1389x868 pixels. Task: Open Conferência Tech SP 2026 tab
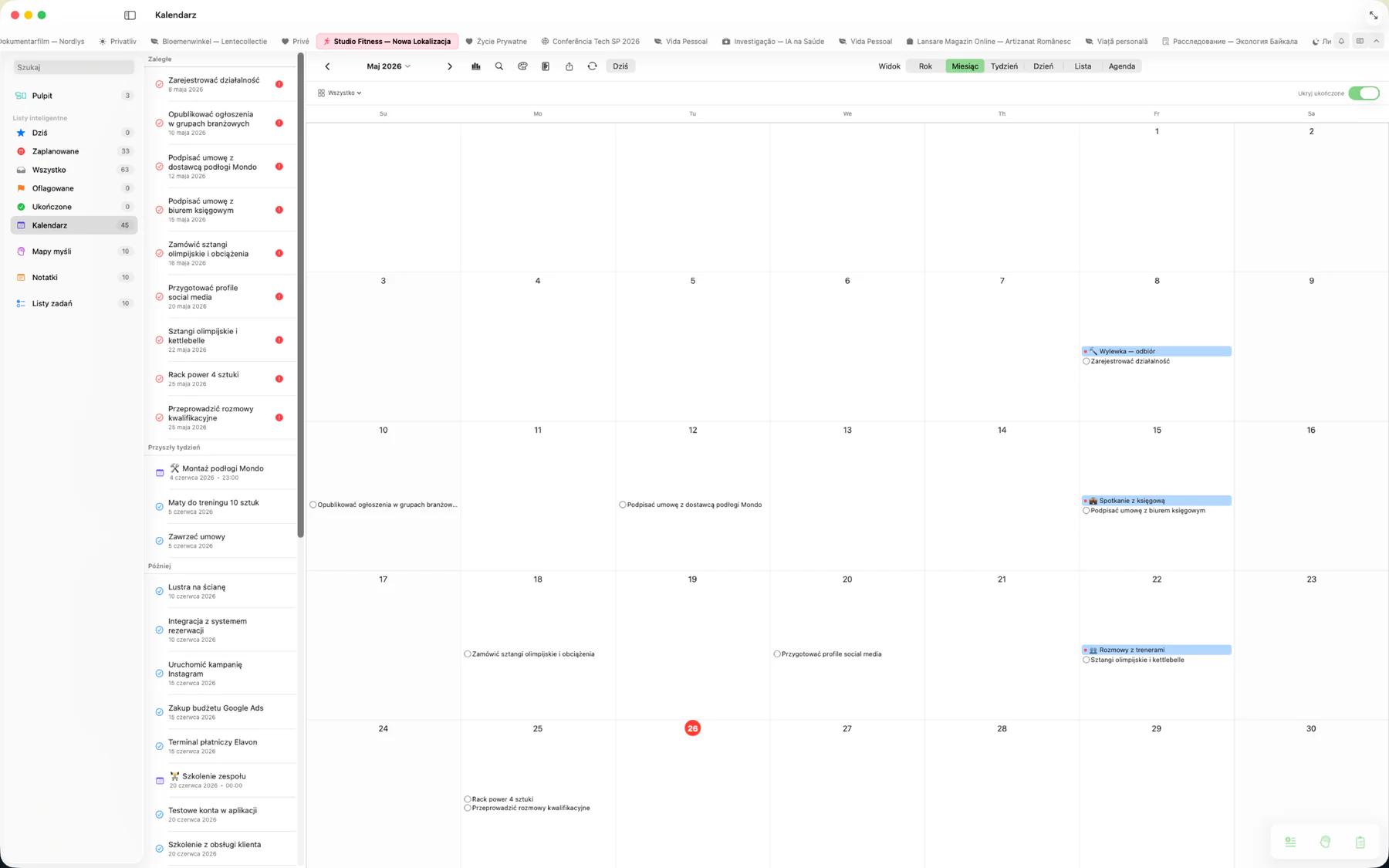(590, 42)
